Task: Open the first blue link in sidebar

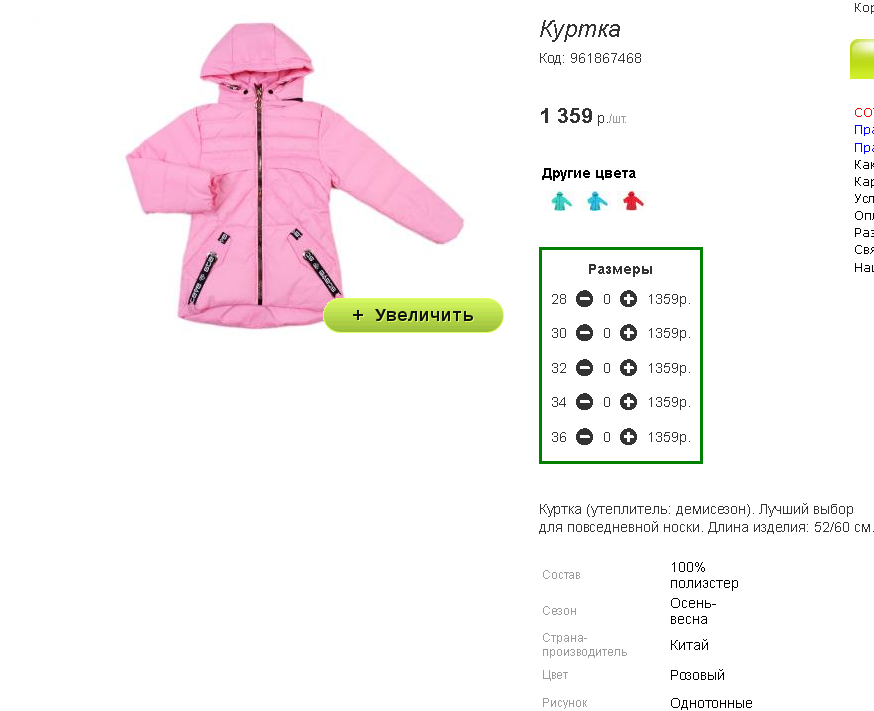Action: point(864,130)
